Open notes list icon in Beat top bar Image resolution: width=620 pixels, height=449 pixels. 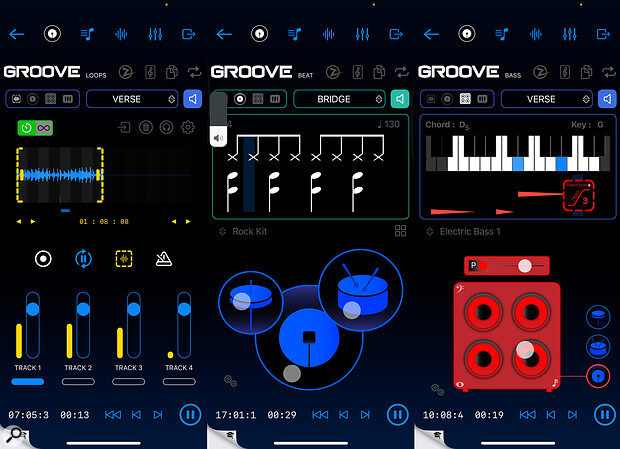click(295, 34)
